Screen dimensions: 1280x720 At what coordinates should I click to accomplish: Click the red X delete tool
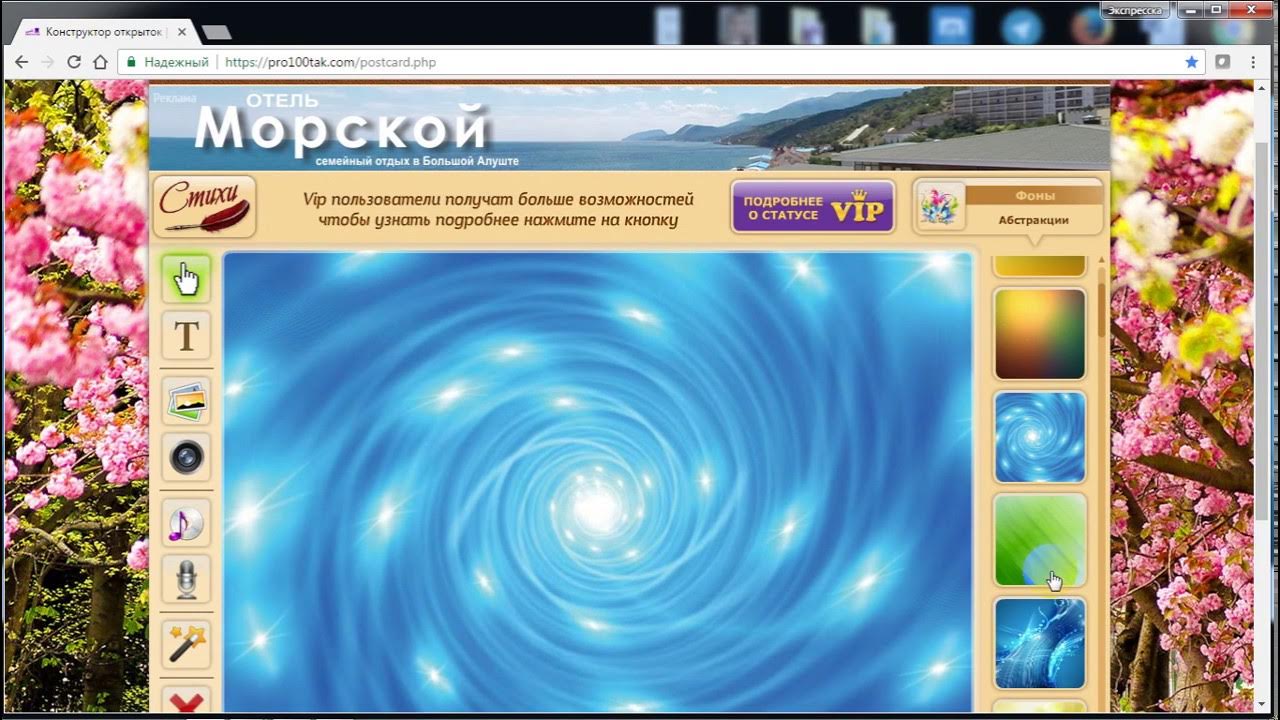pyautogui.click(x=186, y=700)
